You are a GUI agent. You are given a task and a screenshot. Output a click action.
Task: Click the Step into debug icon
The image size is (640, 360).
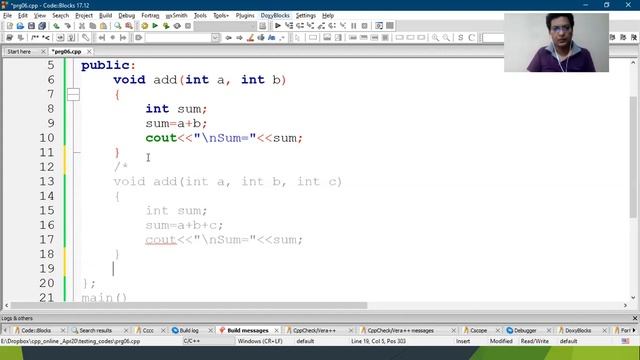click(311, 26)
